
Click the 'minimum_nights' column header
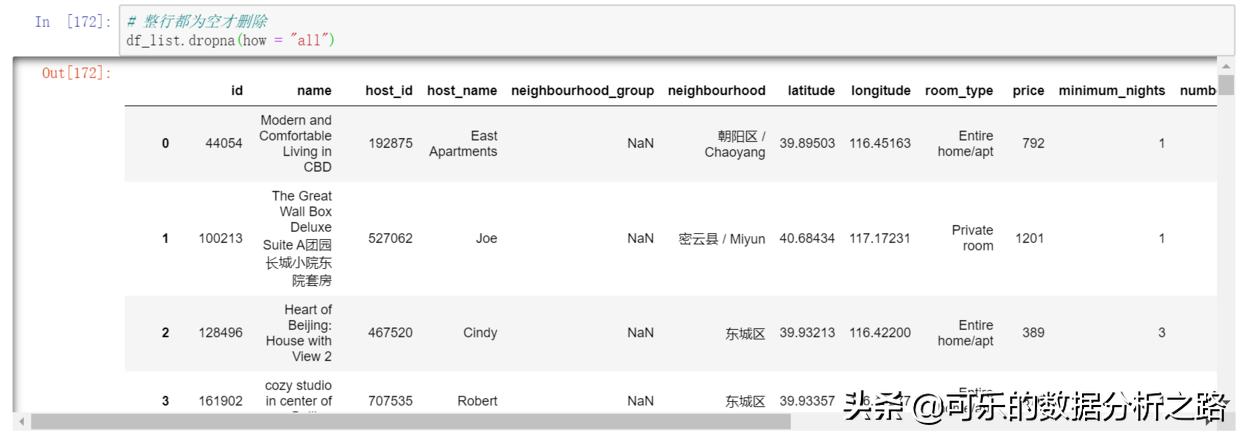pos(1112,90)
